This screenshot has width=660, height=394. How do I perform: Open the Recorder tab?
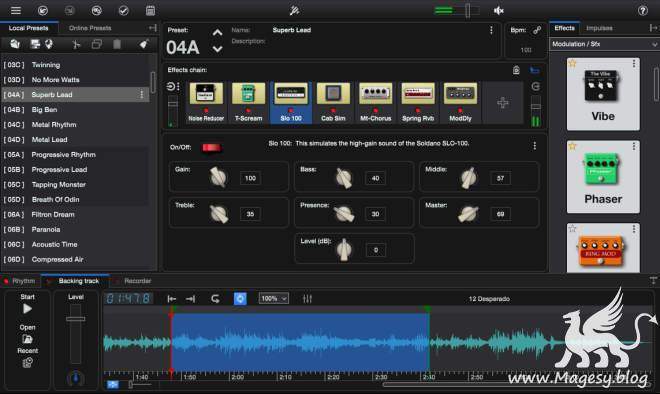(138, 281)
